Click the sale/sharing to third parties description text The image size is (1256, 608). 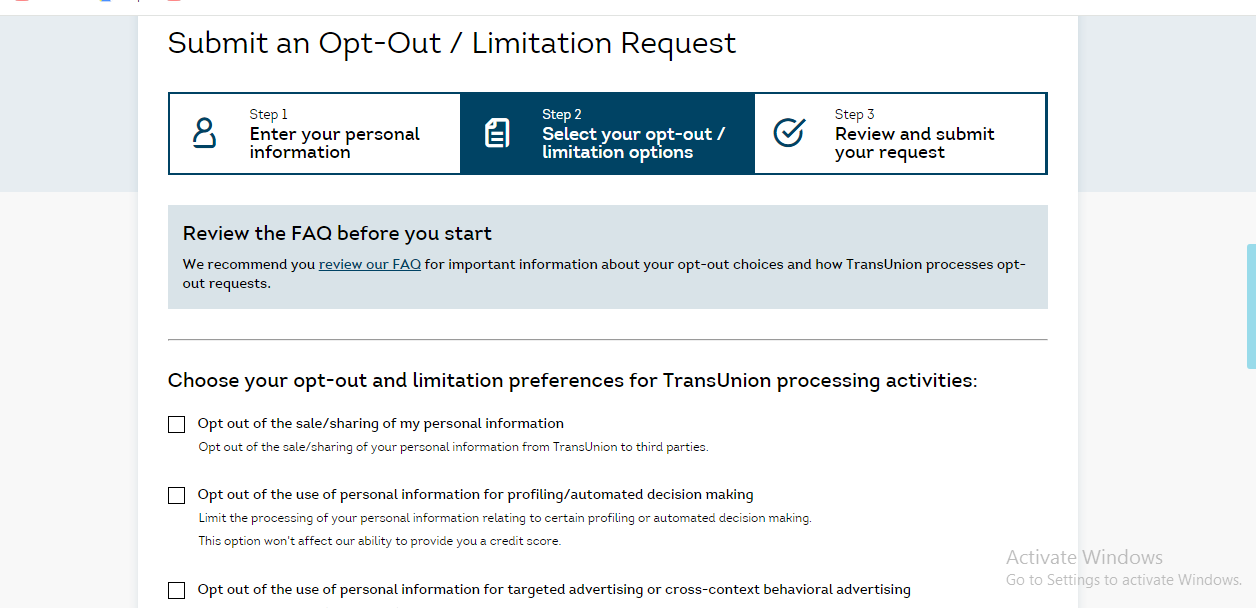click(453, 447)
